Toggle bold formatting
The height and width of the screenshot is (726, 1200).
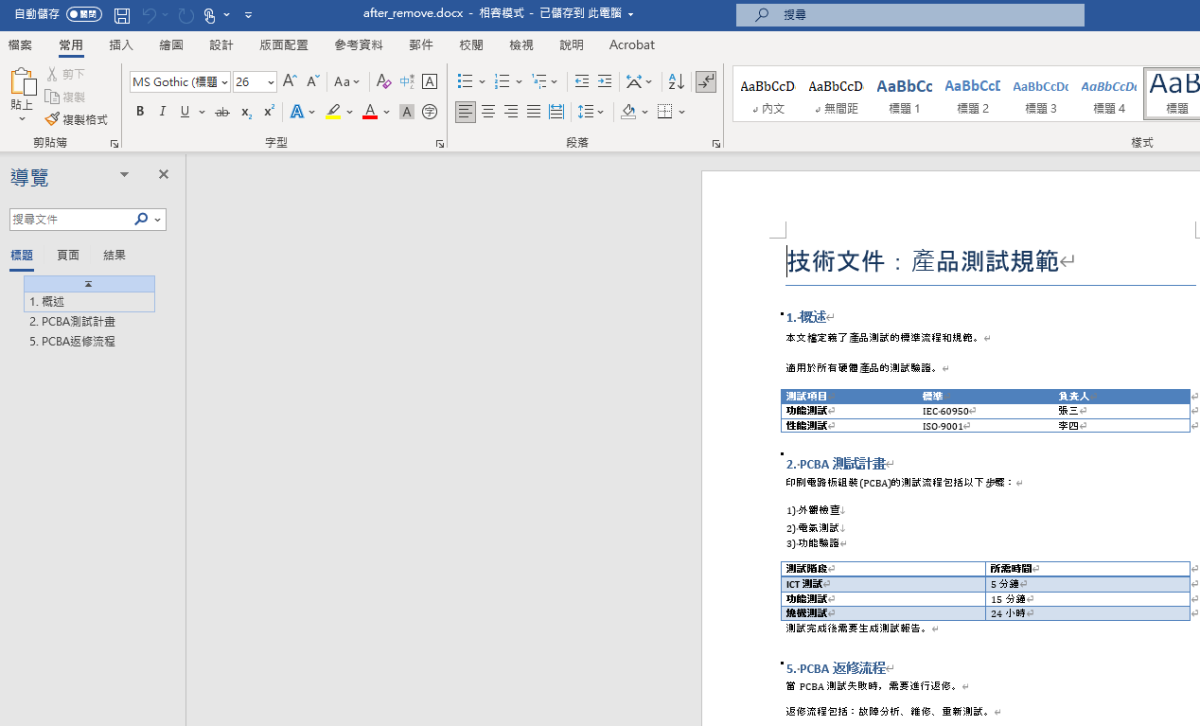click(140, 112)
